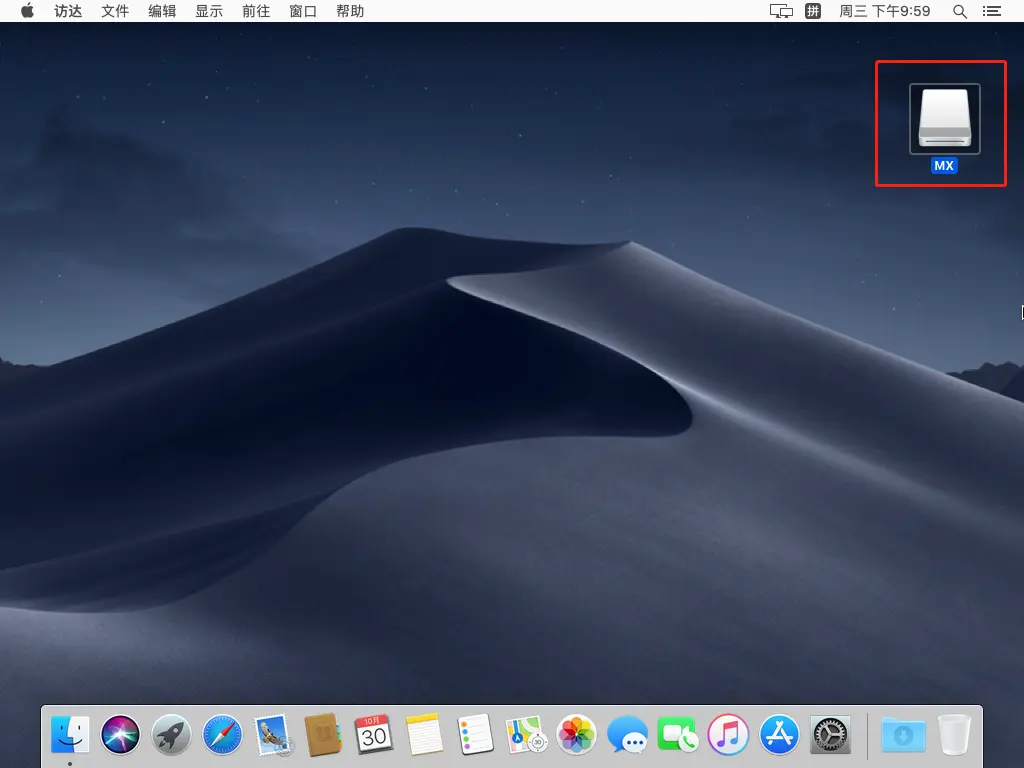Open the Trash in the Dock
This screenshot has width=1024, height=768.
[954, 734]
